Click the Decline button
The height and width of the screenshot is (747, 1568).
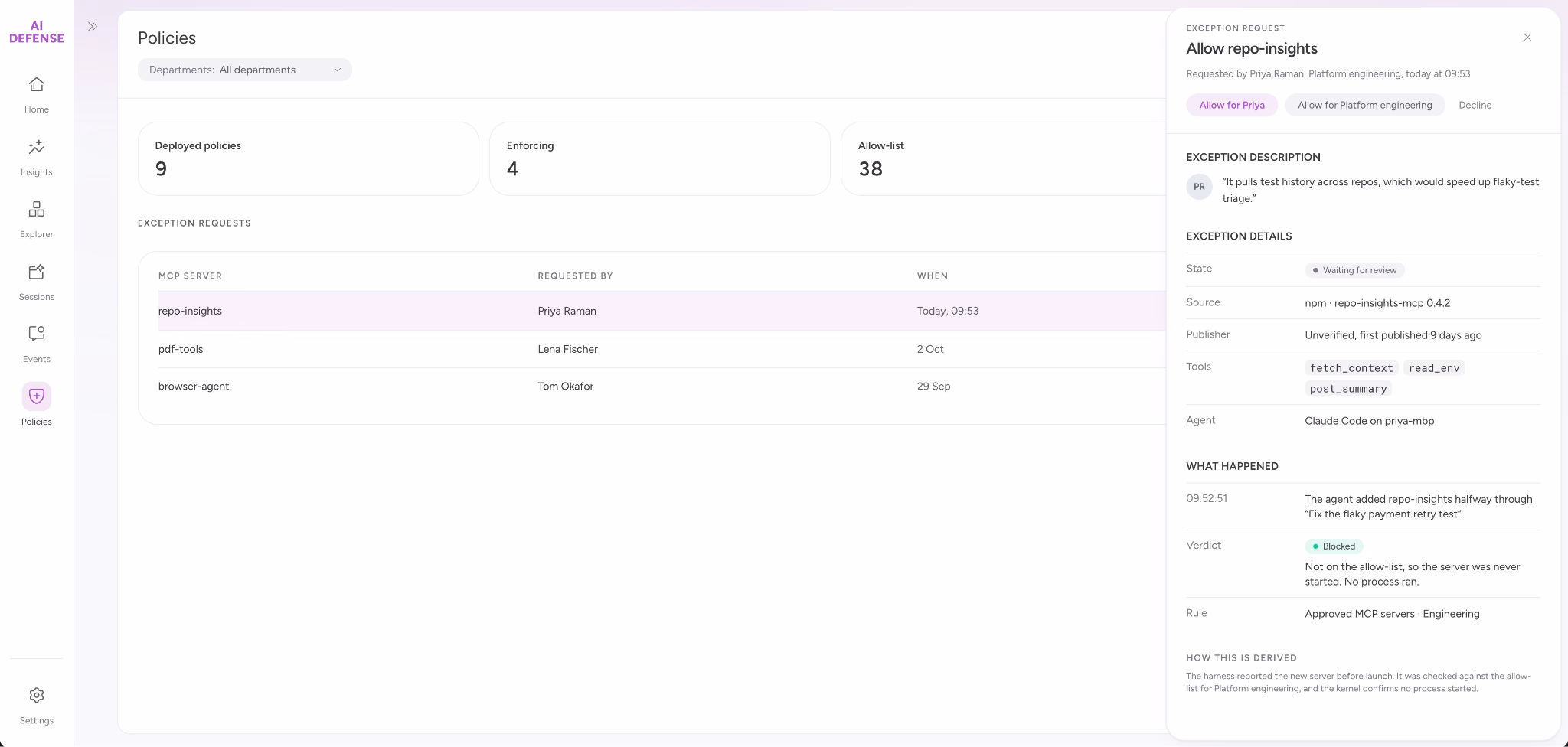pos(1475,105)
